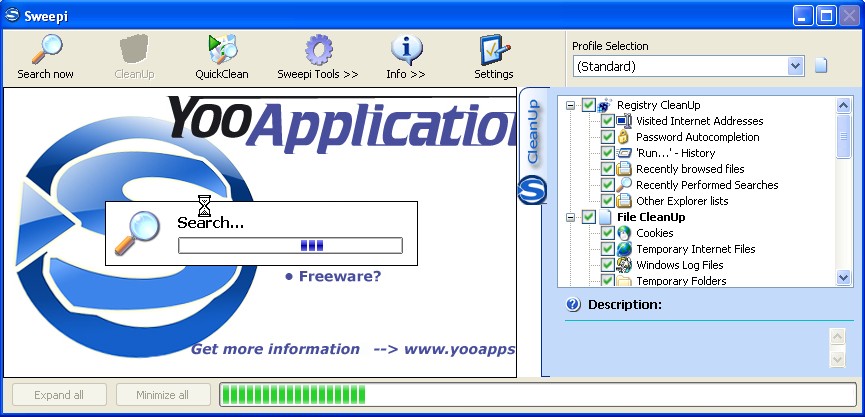Click the Temporary Internet Files globe icon

624,249
